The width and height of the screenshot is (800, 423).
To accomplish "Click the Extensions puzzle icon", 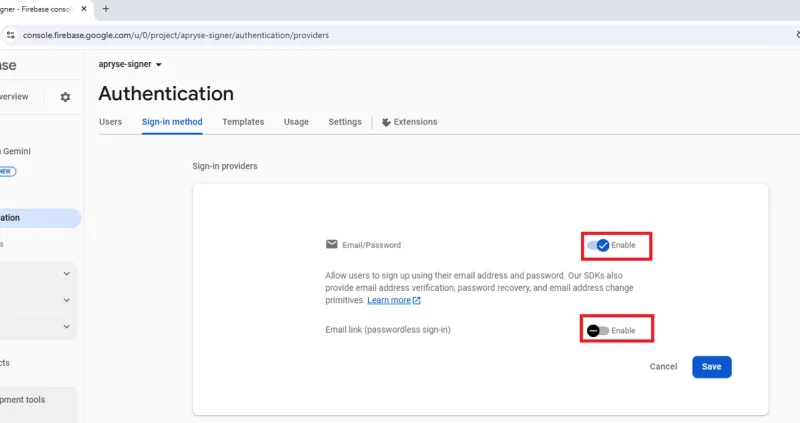I will pos(386,122).
